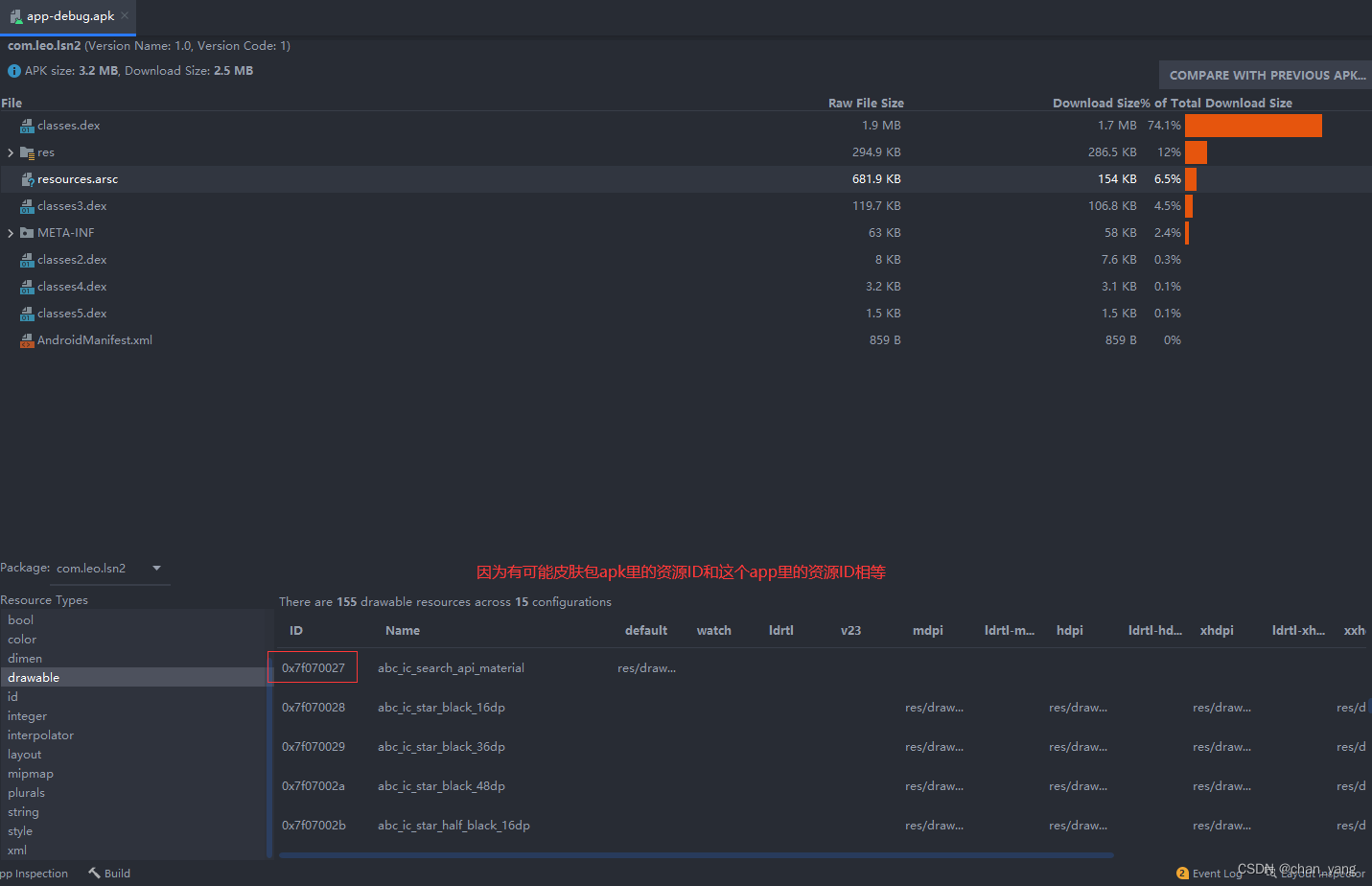Click the hdpi configuration column header
The image size is (1372, 886).
click(x=1070, y=630)
